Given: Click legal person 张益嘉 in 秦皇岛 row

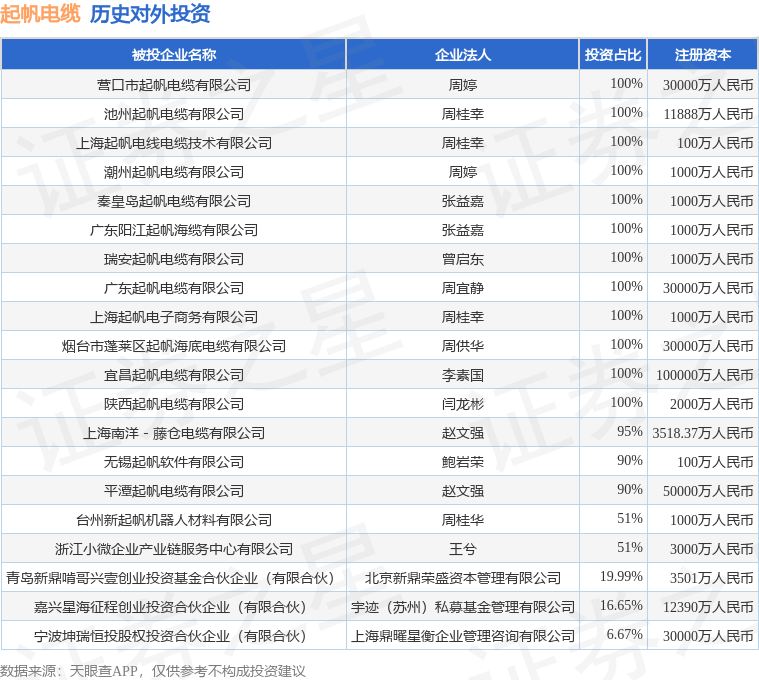Looking at the screenshot, I should [463, 201].
